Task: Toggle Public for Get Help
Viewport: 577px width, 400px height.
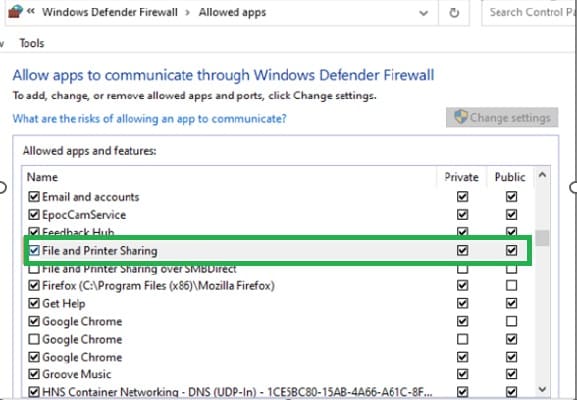Action: (x=511, y=303)
